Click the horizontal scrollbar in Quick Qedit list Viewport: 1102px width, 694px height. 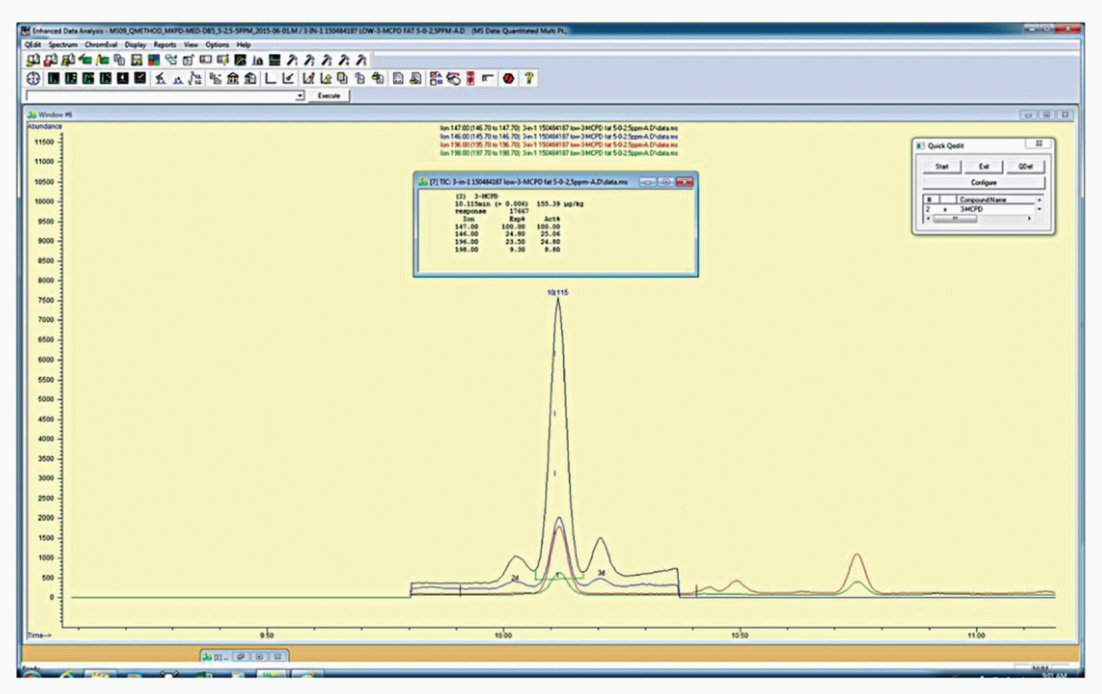point(978,219)
